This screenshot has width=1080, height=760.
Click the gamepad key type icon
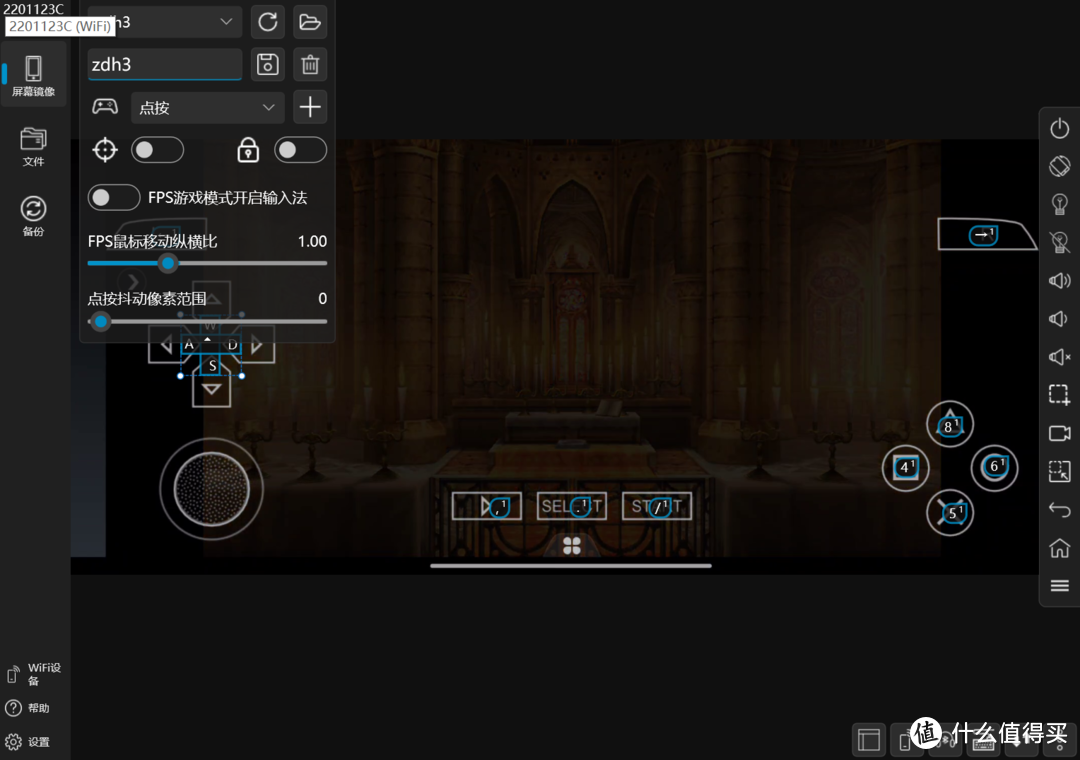[x=105, y=107]
